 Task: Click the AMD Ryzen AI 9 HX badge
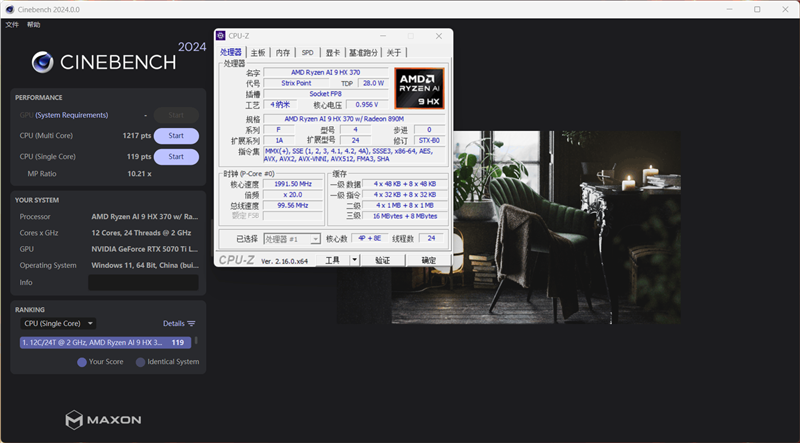pyautogui.click(x=419, y=88)
